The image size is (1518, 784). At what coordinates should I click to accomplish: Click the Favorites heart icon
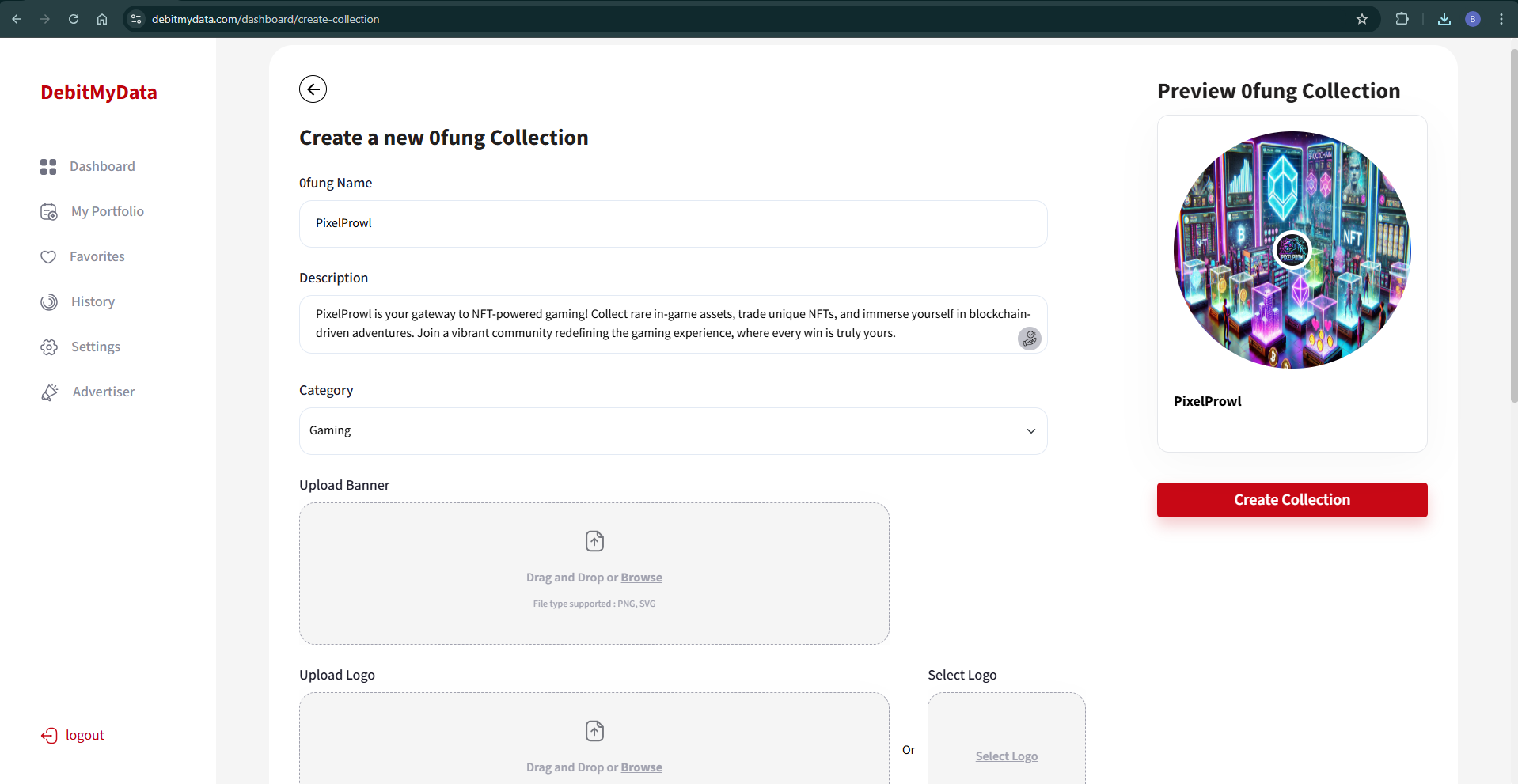(x=48, y=257)
